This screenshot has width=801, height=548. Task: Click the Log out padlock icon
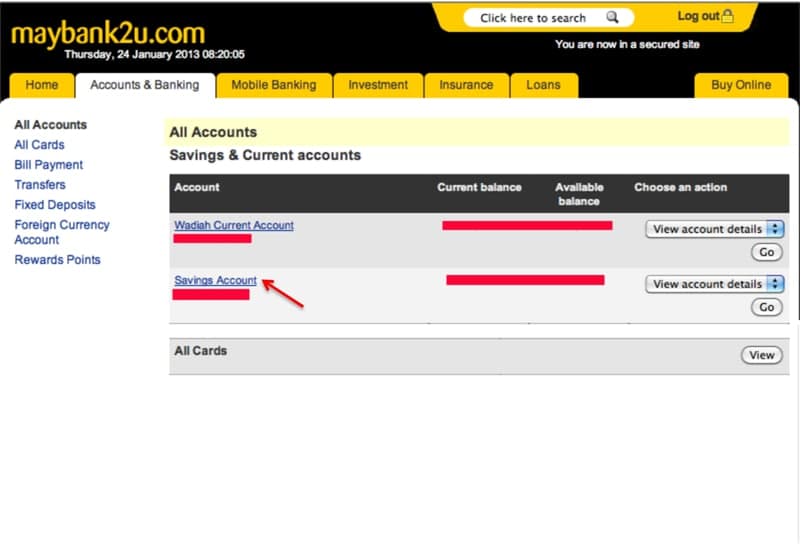pyautogui.click(x=727, y=16)
